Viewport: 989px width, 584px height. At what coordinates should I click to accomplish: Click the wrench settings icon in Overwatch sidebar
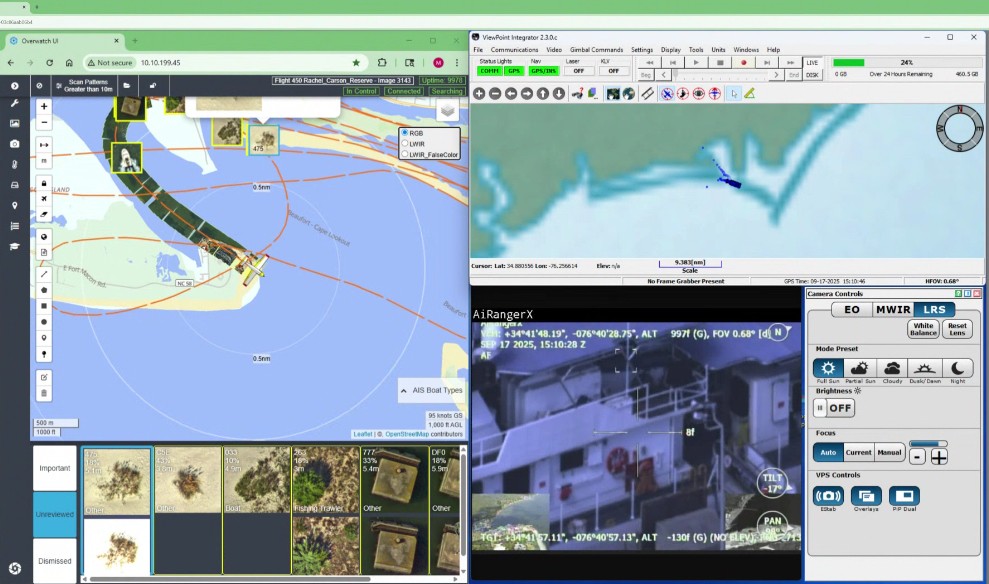click(x=15, y=103)
